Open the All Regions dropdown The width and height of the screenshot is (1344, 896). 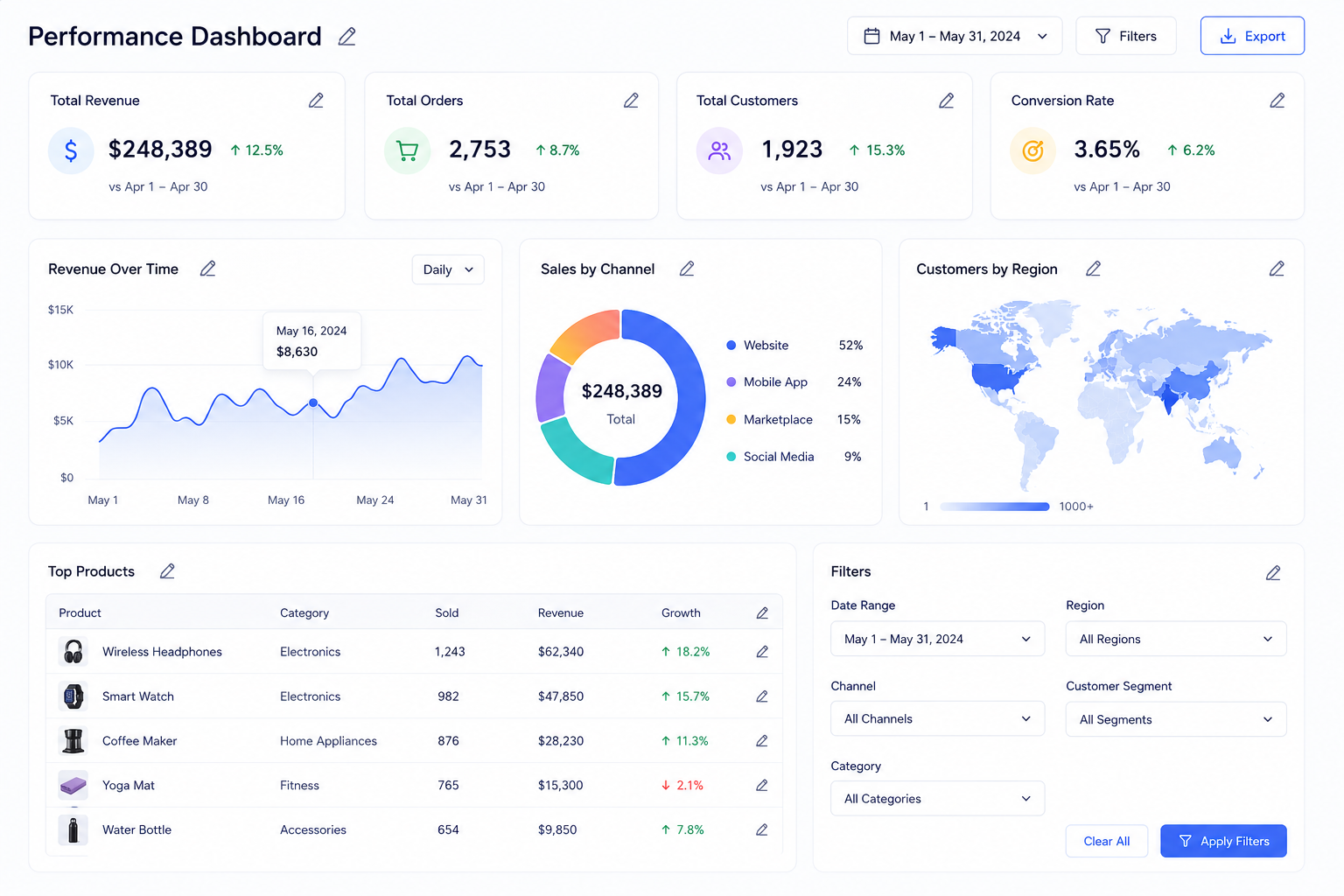[x=1176, y=639]
